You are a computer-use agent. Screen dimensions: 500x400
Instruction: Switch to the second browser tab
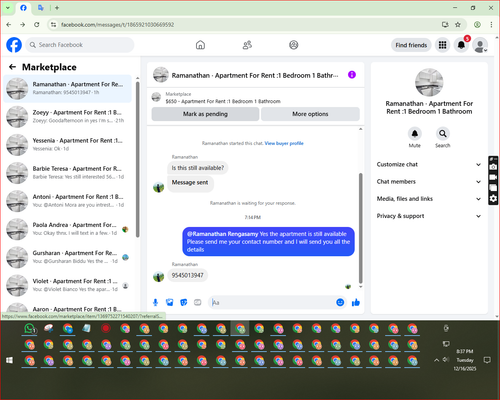[41, 8]
